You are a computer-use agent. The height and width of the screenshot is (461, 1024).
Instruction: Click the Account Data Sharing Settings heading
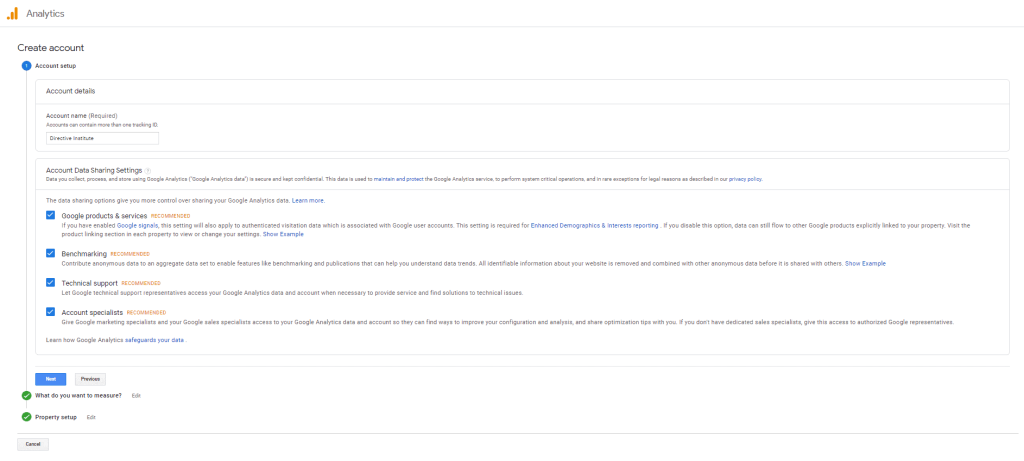[93, 170]
